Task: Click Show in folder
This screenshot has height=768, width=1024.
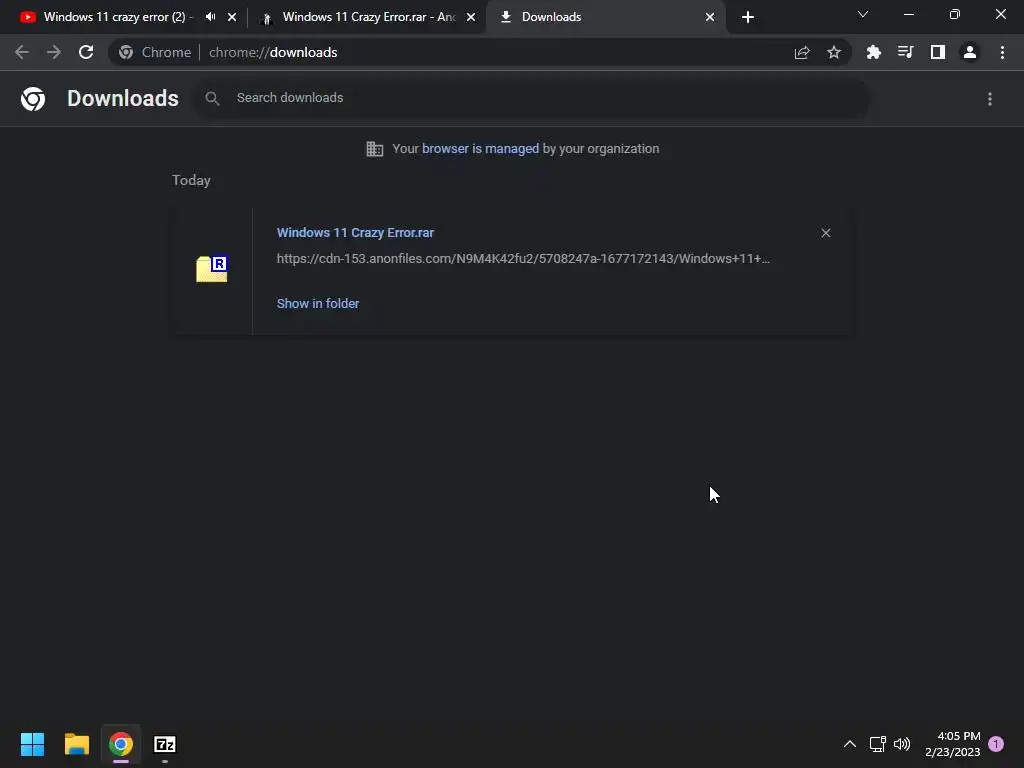Action: click(x=318, y=304)
